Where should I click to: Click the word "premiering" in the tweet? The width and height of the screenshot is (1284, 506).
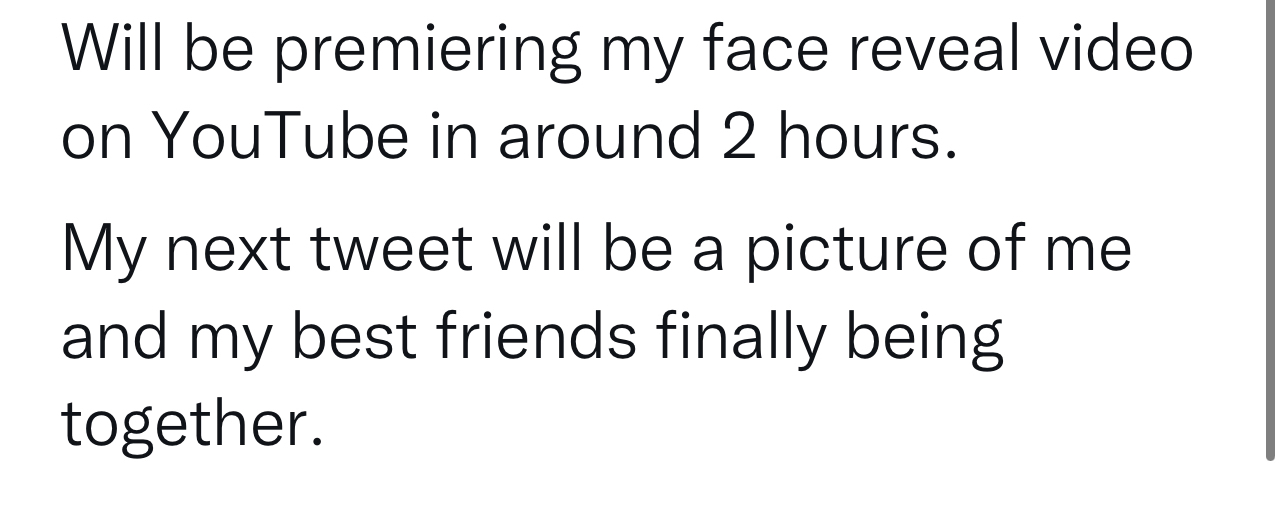pos(427,50)
